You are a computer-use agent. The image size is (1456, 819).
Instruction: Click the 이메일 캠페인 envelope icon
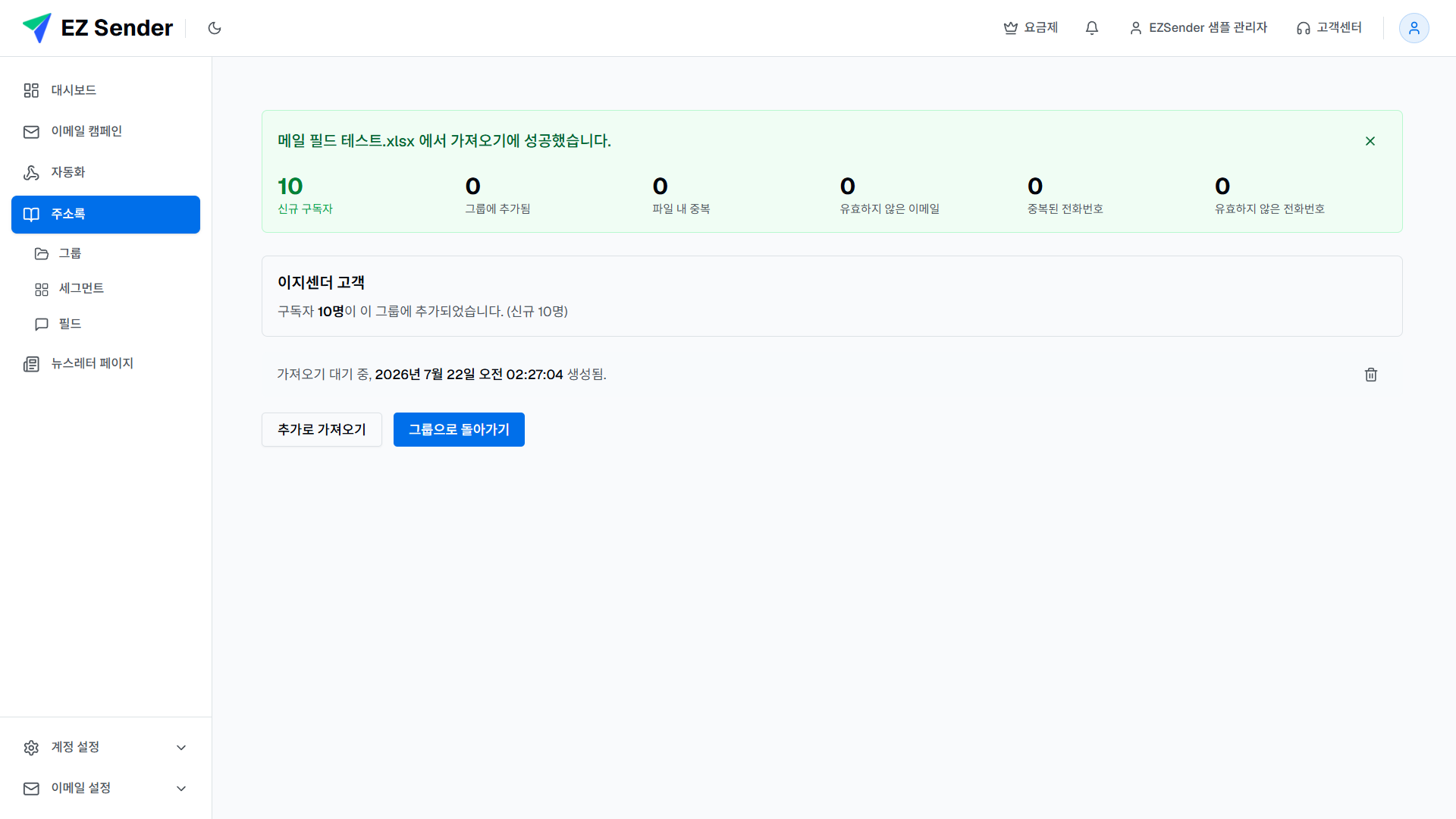pos(31,132)
